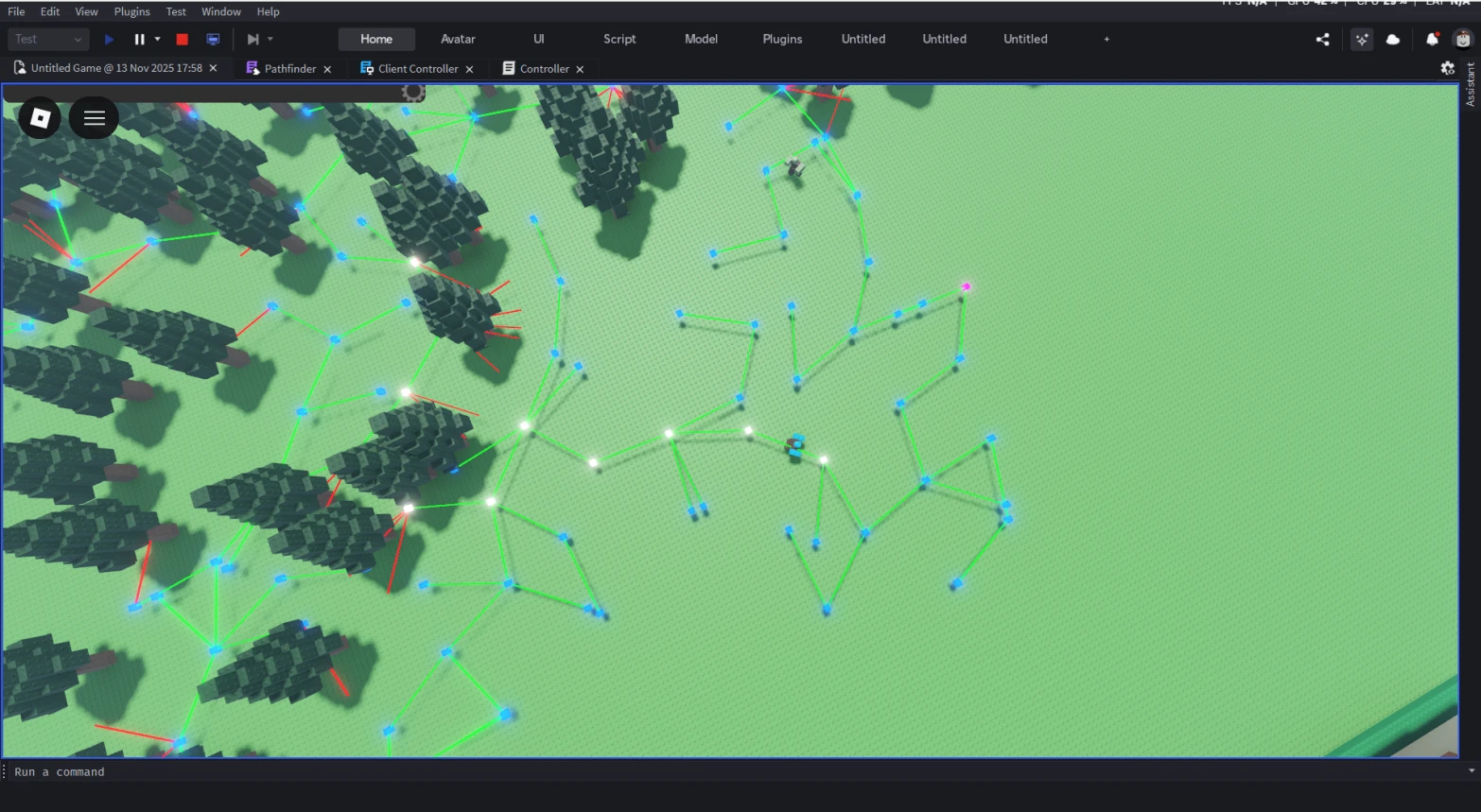Expand the command bar history dropdown arrow
The width and height of the screenshot is (1481, 812).
click(x=1472, y=771)
